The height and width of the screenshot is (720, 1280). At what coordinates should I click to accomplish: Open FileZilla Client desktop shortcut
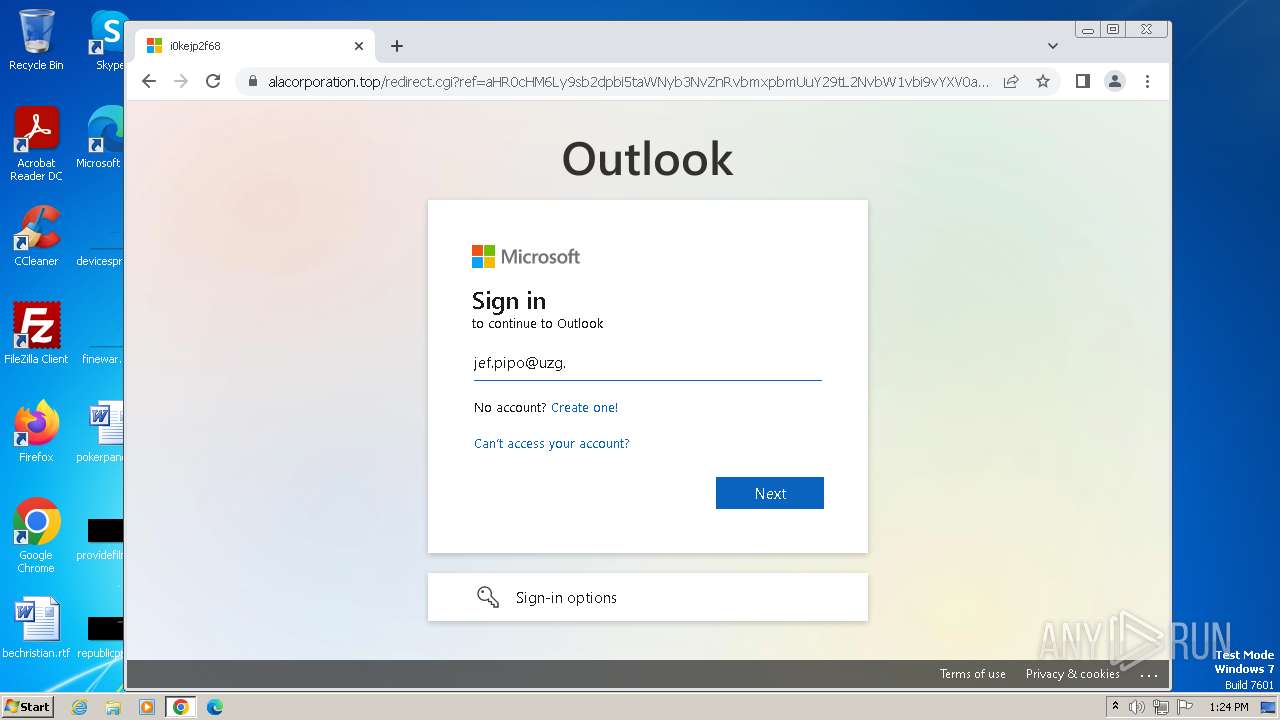point(36,334)
